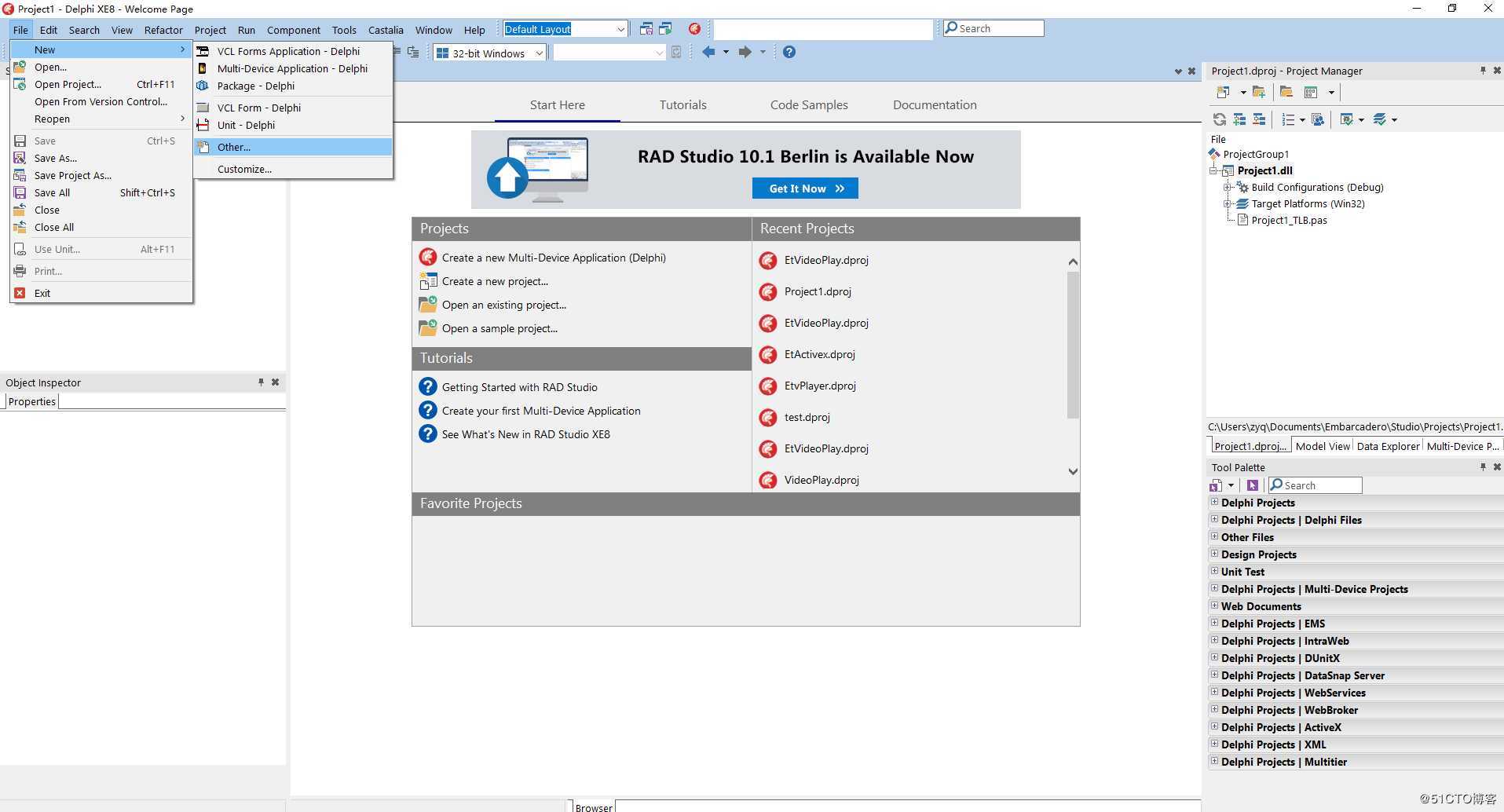Click Add Existing Project folder icon
Image resolution: width=1504 pixels, height=812 pixels.
pyautogui.click(x=1258, y=93)
